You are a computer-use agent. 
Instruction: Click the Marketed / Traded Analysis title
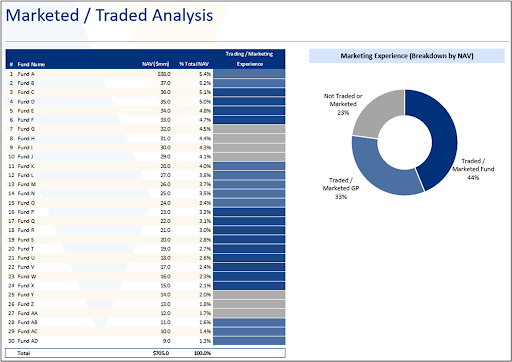click(x=109, y=15)
